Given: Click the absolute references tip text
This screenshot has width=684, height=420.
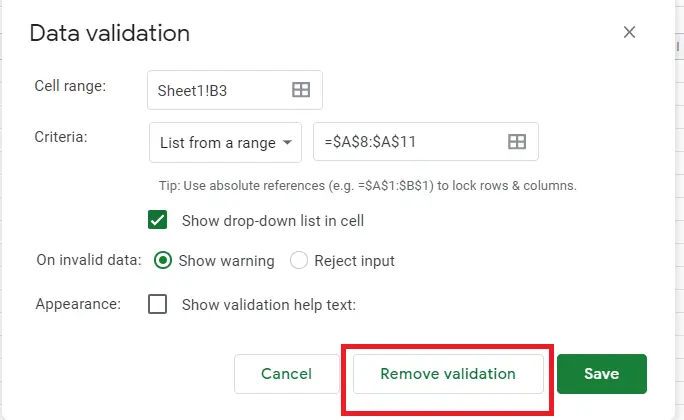Looking at the screenshot, I should [368, 186].
